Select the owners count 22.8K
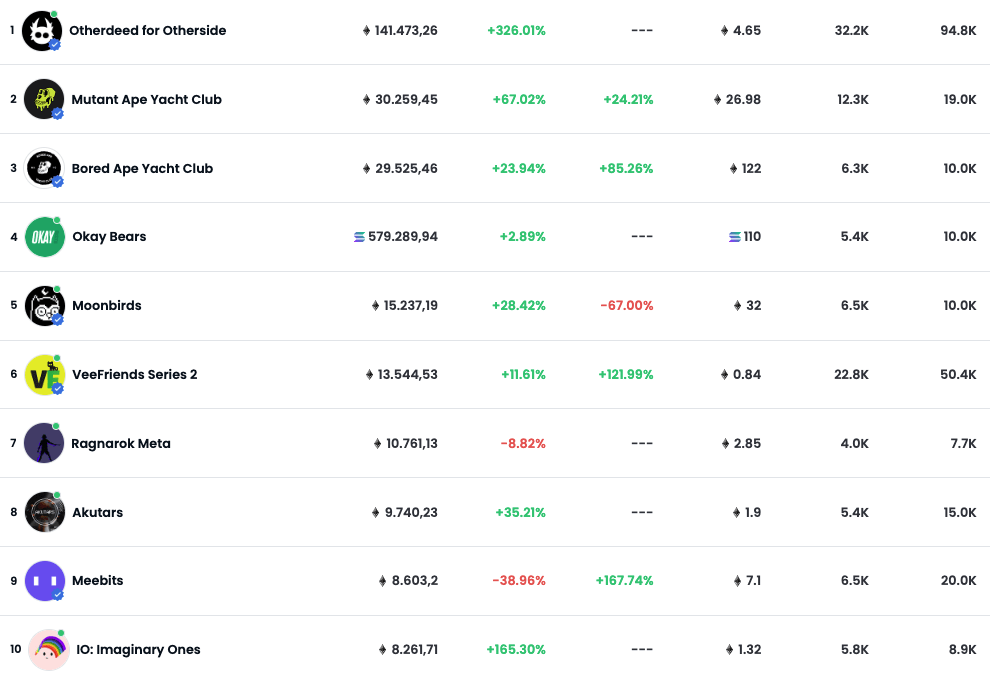The width and height of the screenshot is (1006, 684). pyautogui.click(x=851, y=375)
